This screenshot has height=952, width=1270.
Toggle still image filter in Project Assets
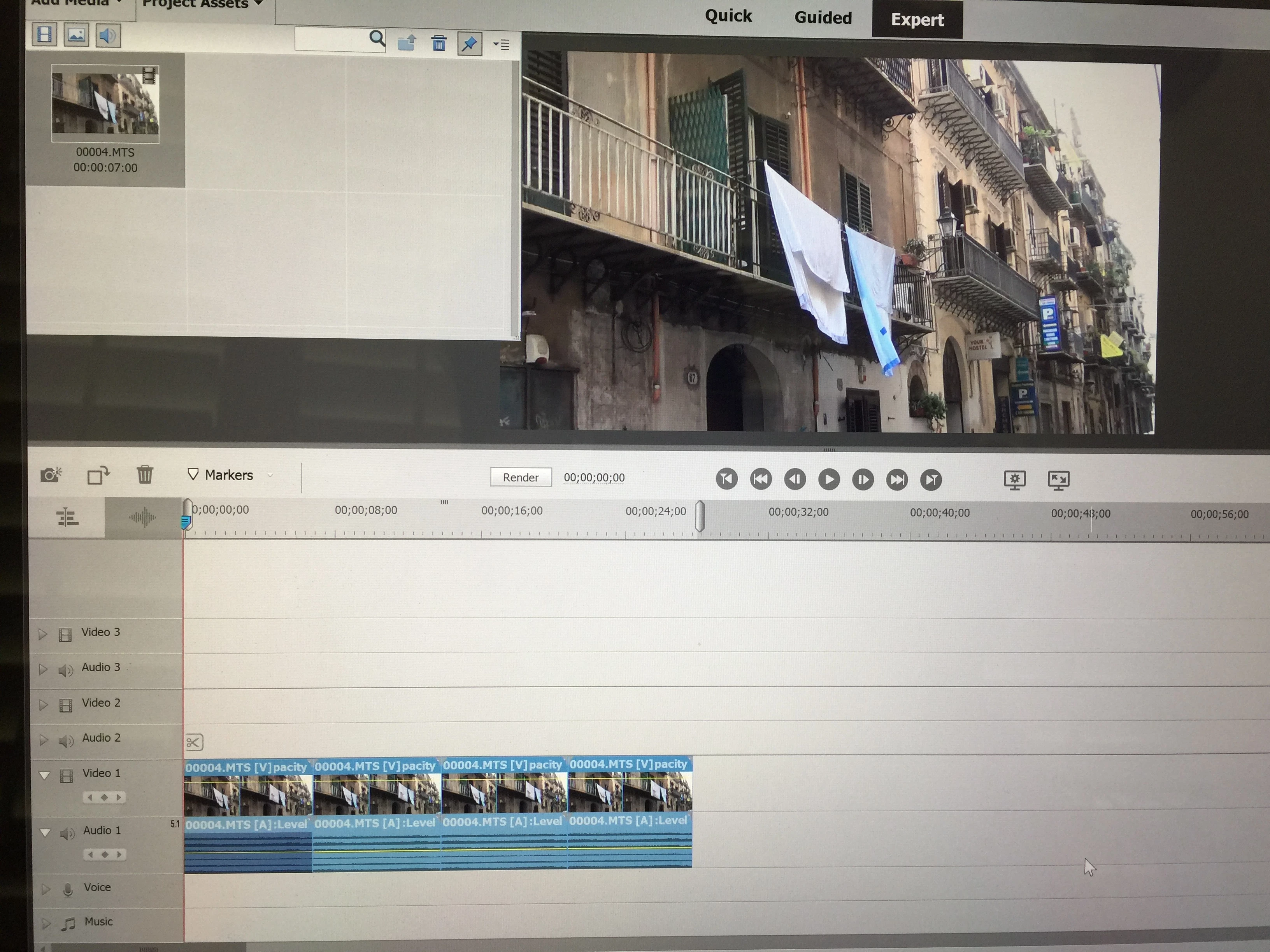point(76,35)
